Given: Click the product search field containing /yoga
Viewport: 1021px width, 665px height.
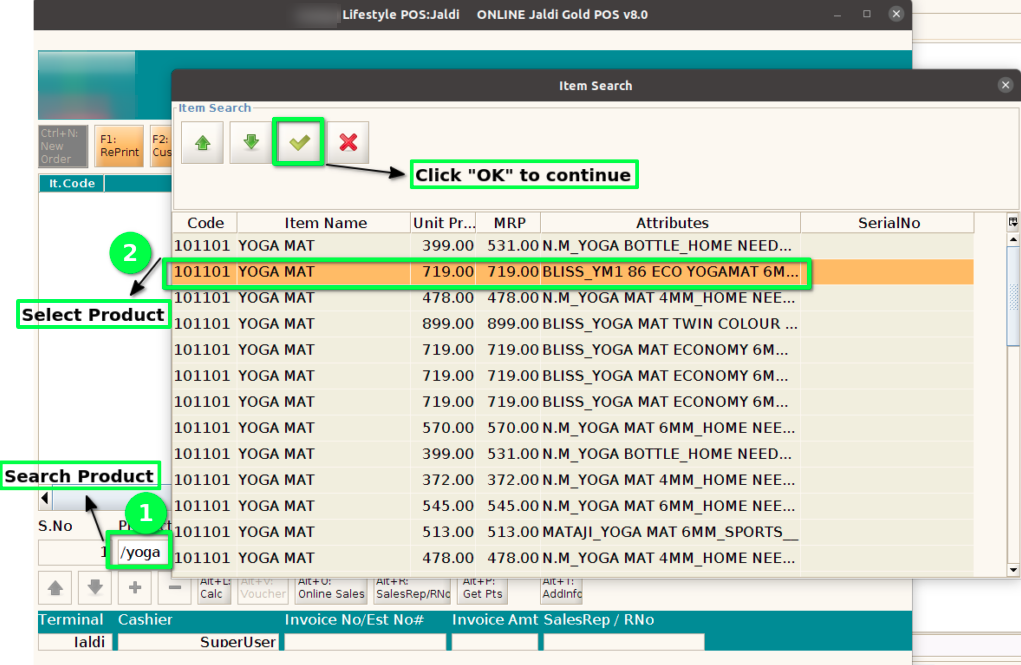Looking at the screenshot, I should pos(140,552).
